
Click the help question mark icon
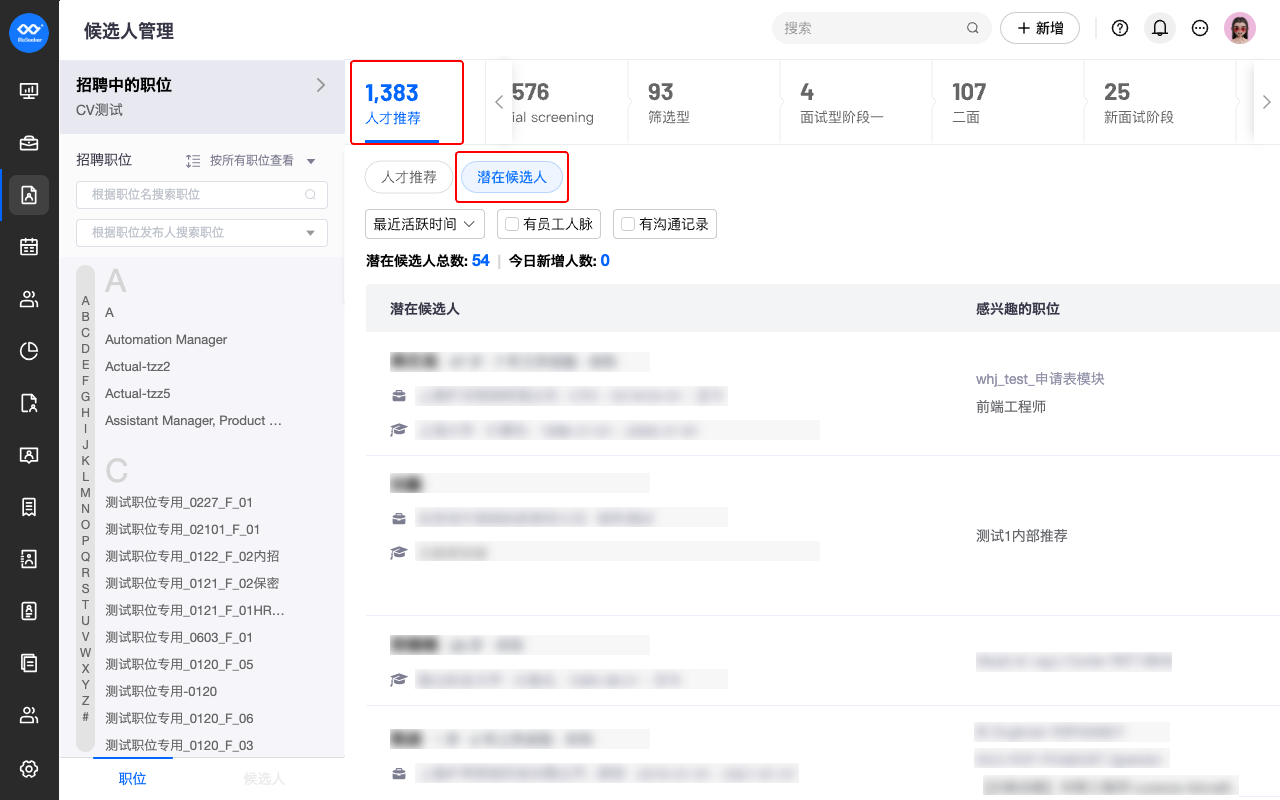pyautogui.click(x=1120, y=28)
